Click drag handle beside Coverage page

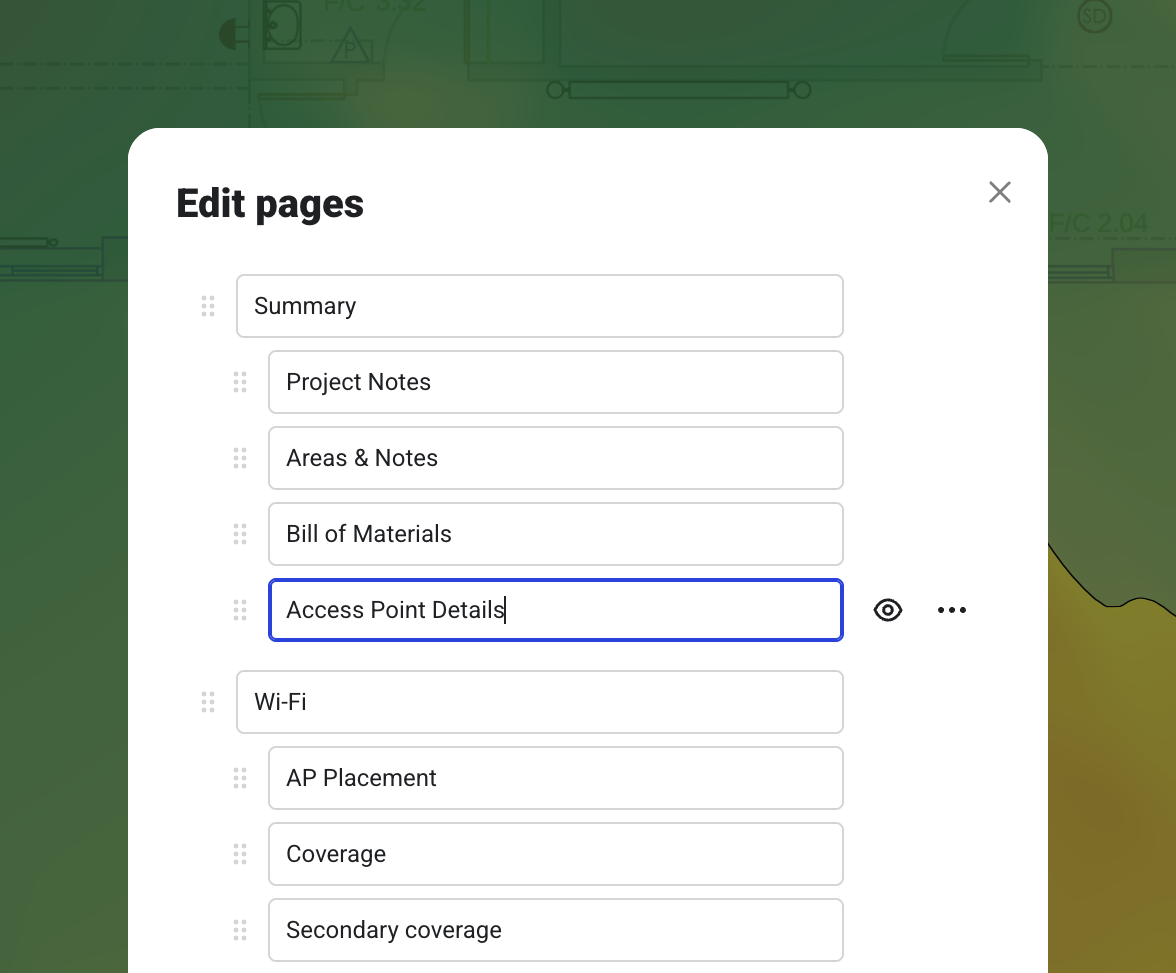pyautogui.click(x=240, y=854)
